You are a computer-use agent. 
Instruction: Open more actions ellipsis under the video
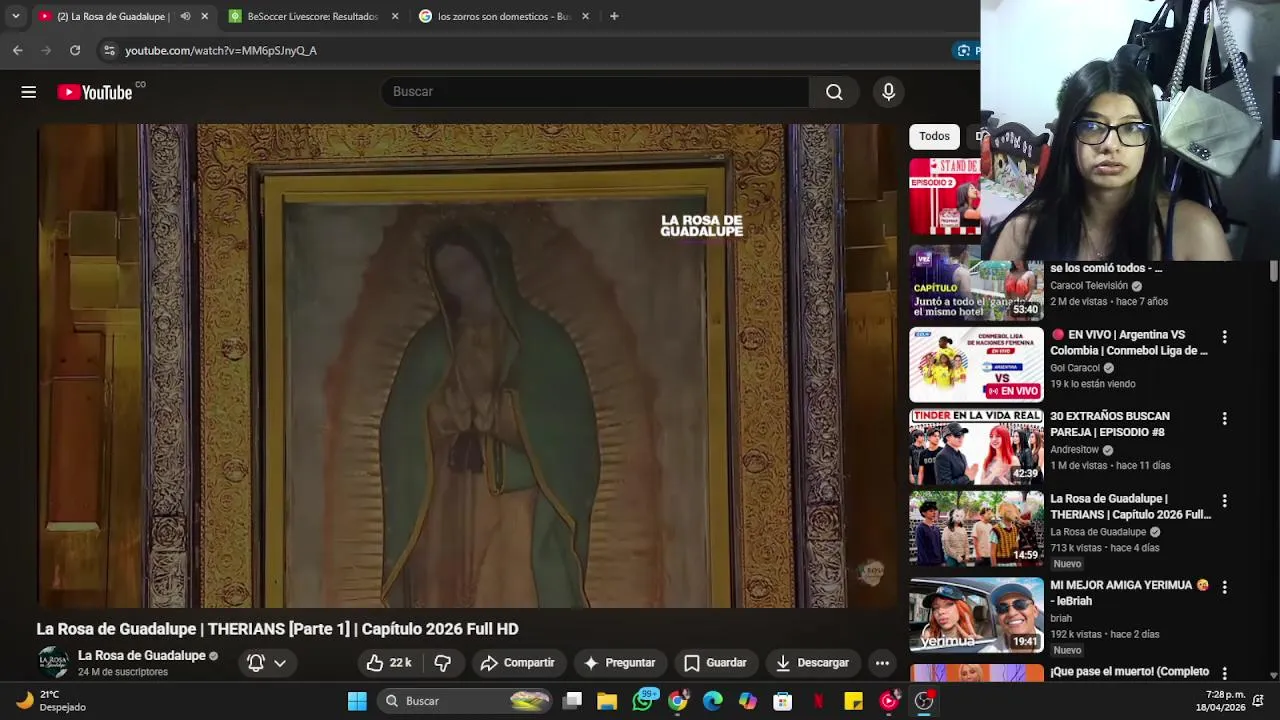[882, 663]
